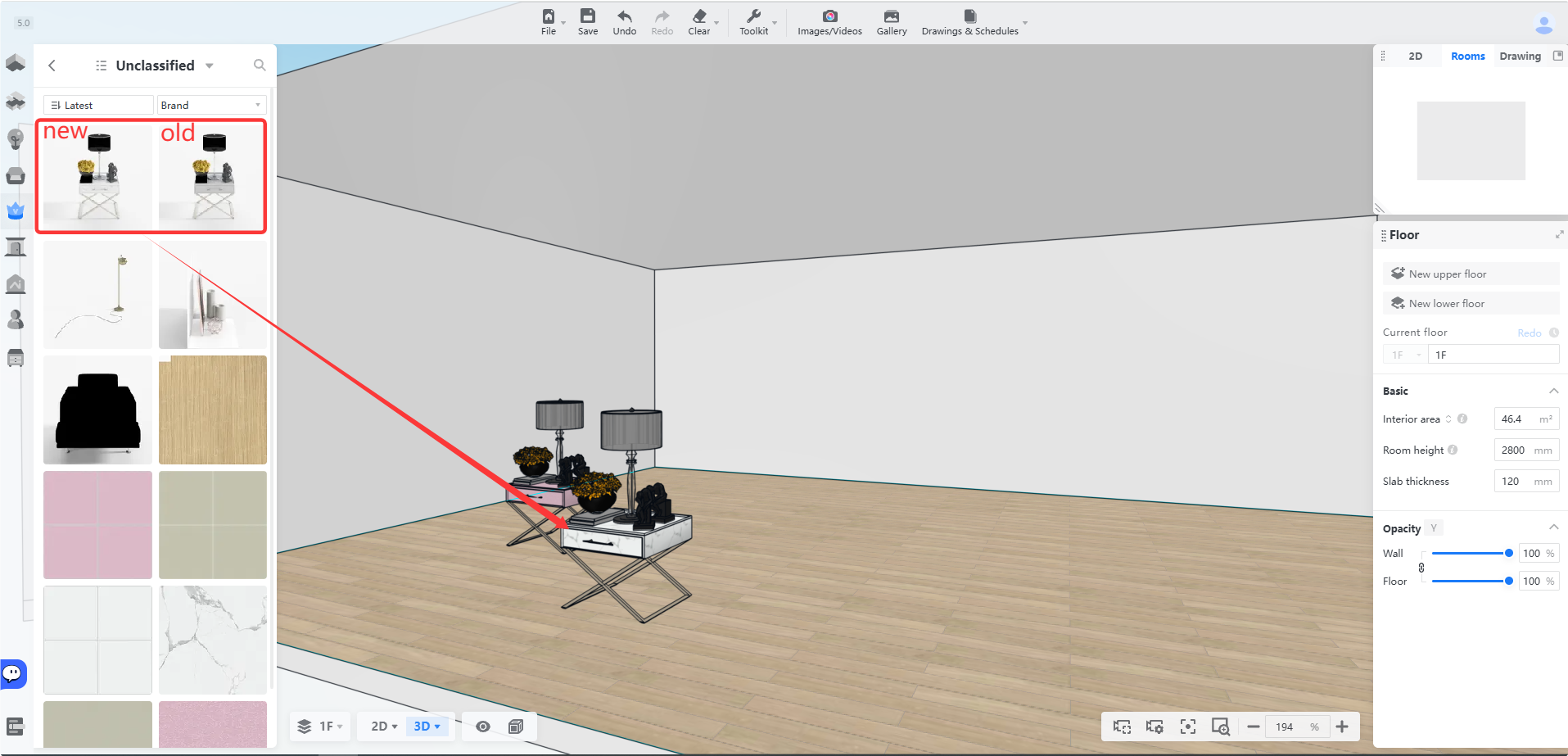
Task: Open the 3D view mode dropdown
Action: pos(427,727)
